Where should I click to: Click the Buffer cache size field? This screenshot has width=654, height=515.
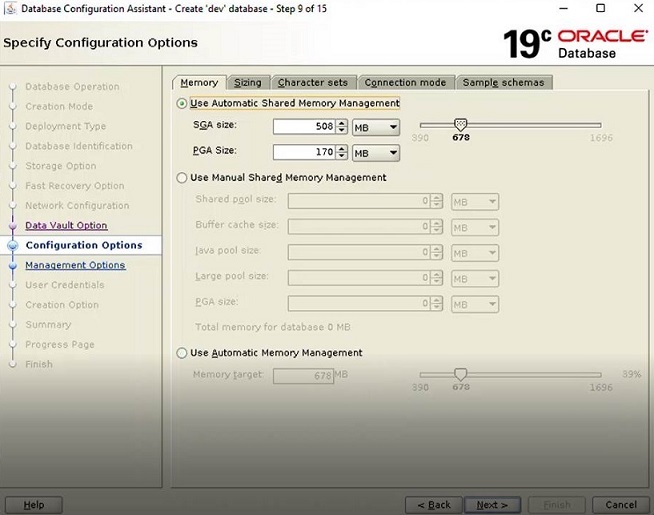[359, 226]
